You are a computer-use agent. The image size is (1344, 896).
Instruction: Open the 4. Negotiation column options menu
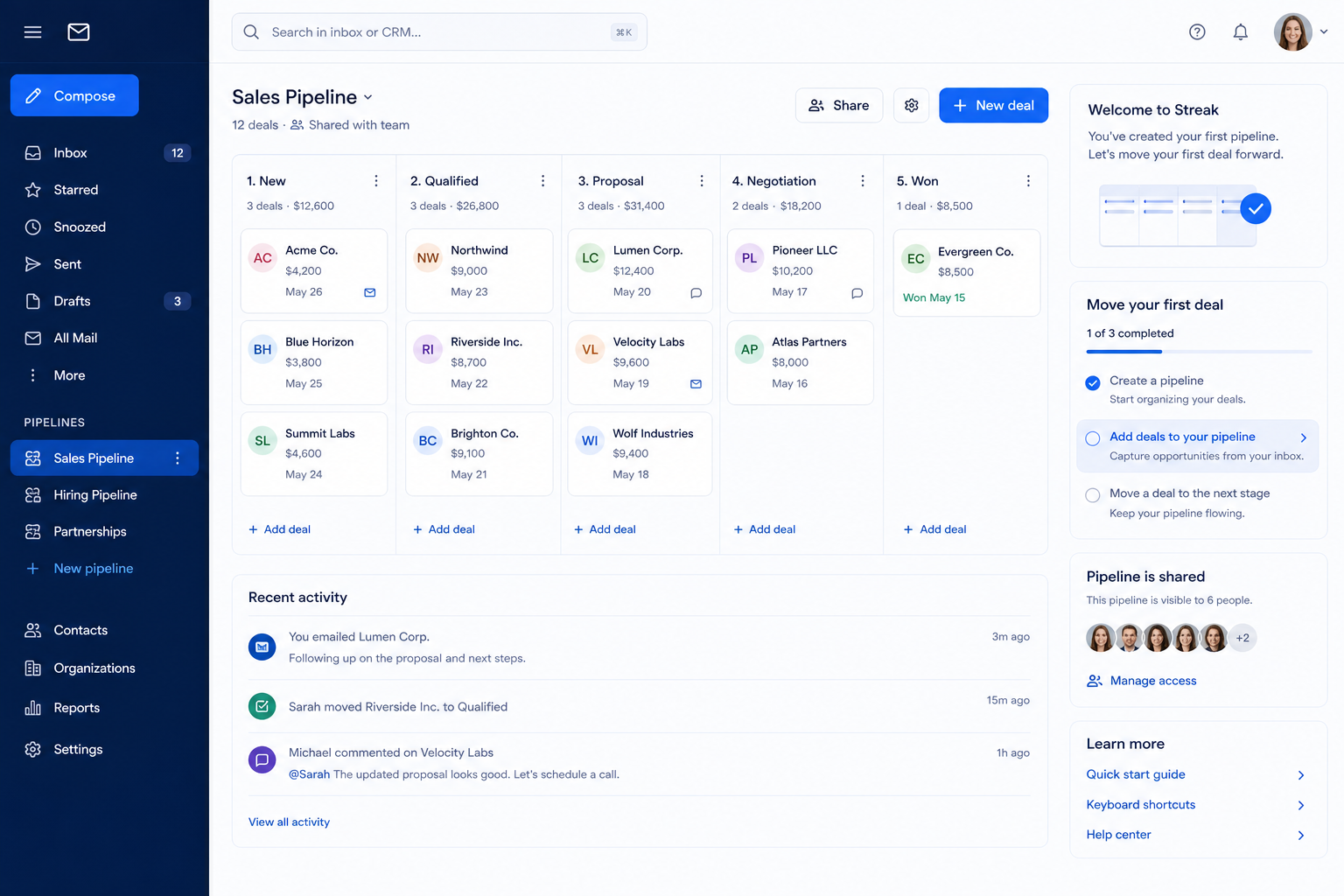point(863,181)
